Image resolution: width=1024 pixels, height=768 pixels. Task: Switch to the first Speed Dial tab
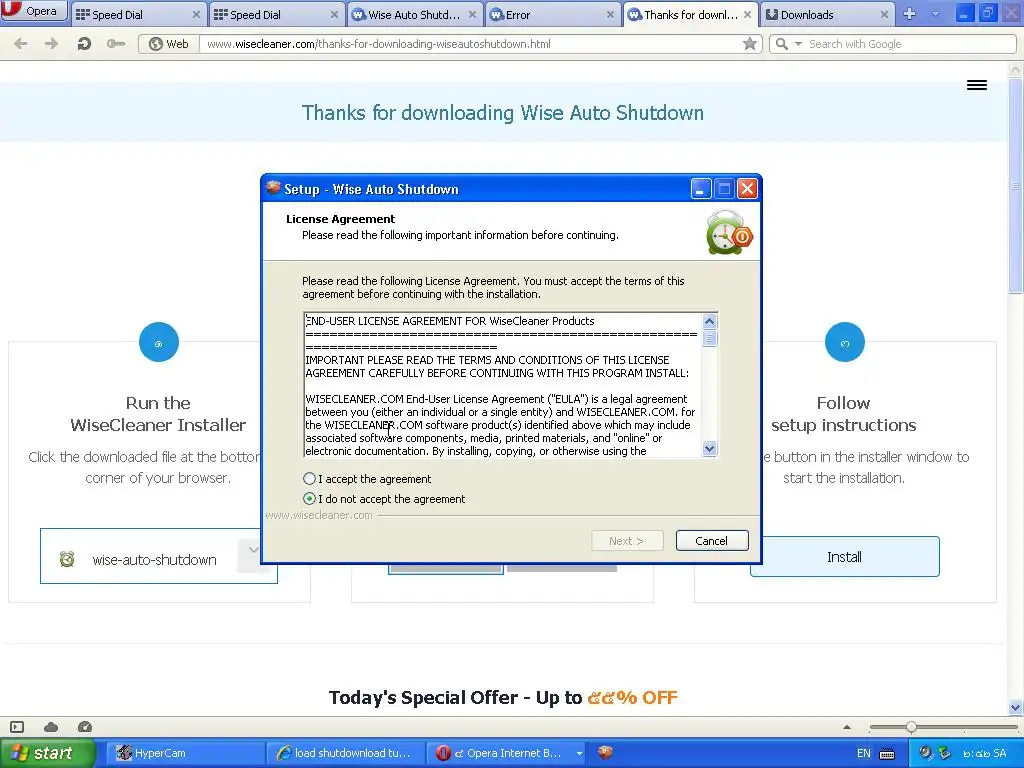(x=137, y=14)
